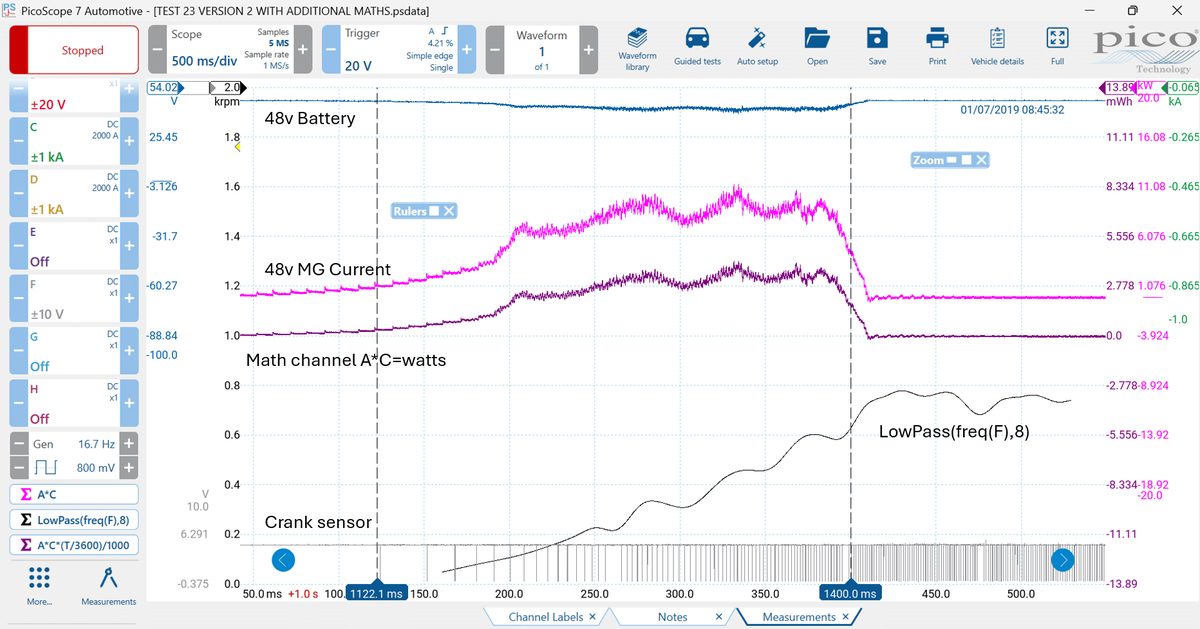1200x629 pixels.
Task: Increase Channel H range to enable it
Action: click(129, 402)
